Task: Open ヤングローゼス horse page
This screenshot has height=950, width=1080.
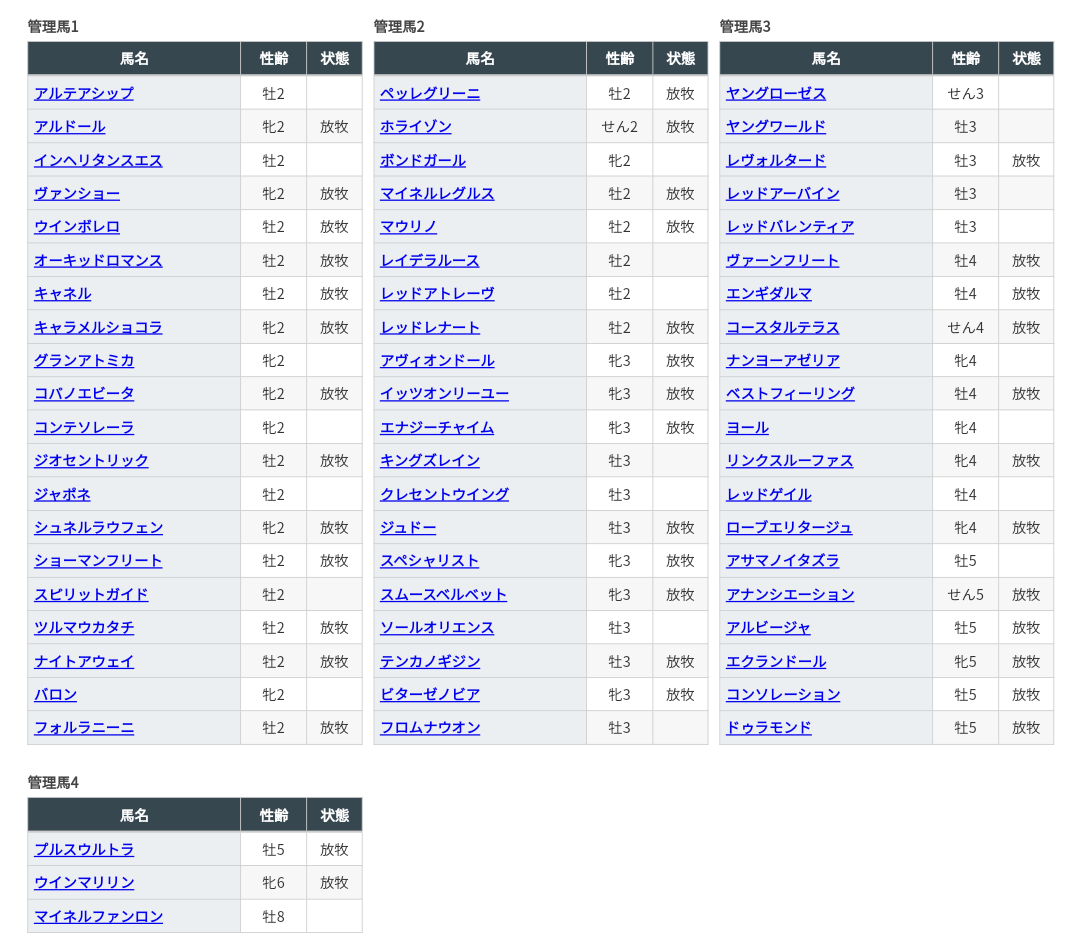Action: 776,93
